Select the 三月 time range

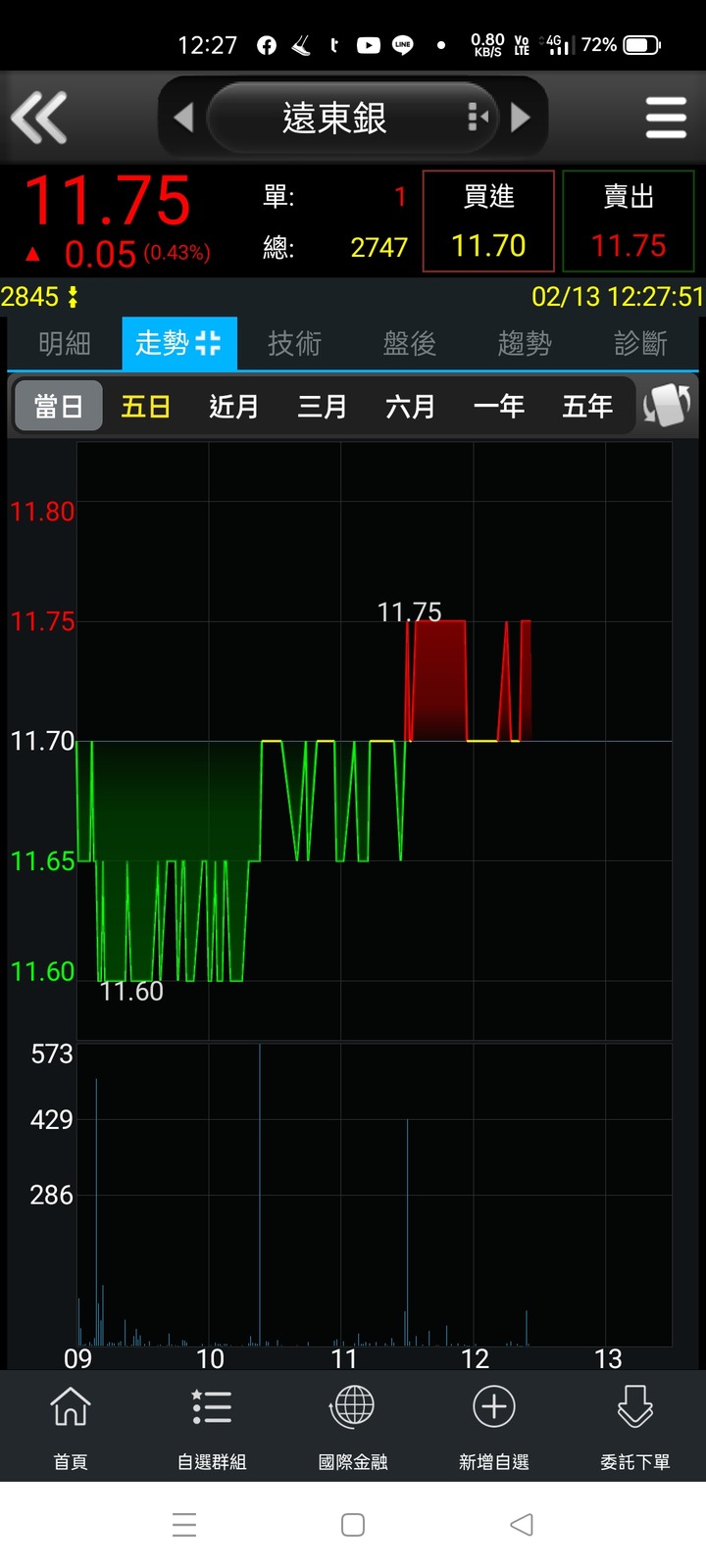coord(323,406)
